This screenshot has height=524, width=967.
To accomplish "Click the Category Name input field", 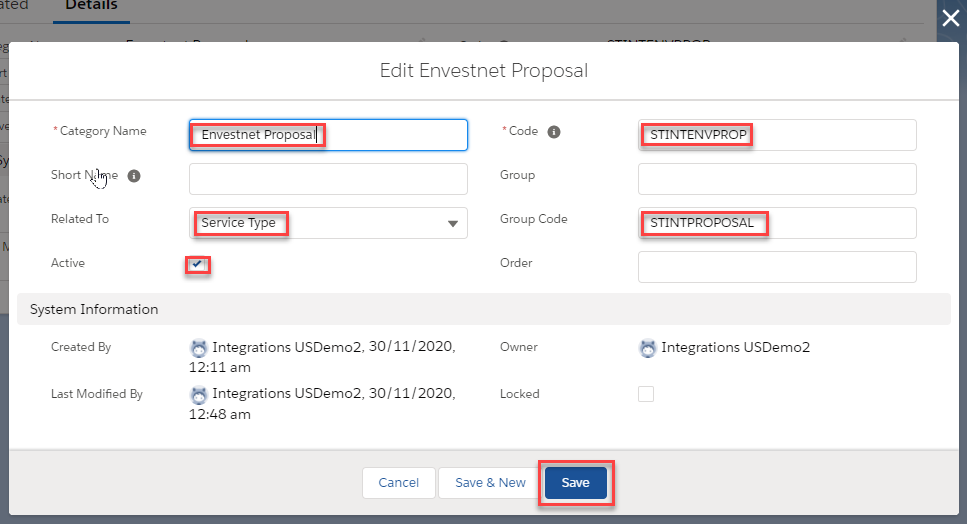I will point(328,135).
